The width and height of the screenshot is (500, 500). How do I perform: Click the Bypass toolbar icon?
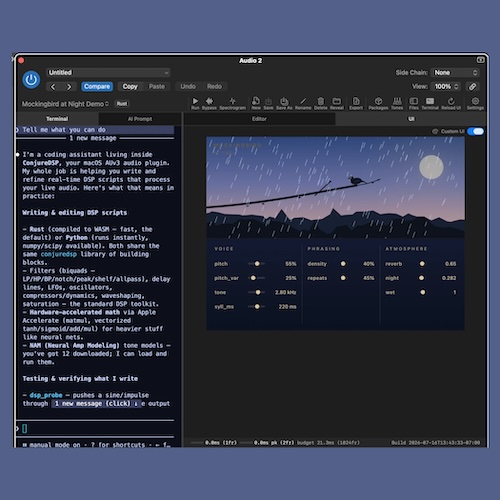(209, 101)
